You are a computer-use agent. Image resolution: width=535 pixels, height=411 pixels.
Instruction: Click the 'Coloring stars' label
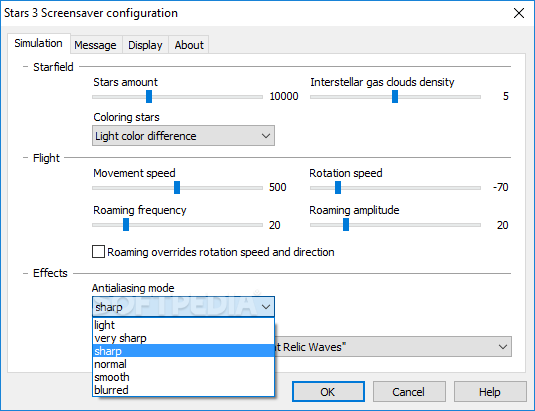pyautogui.click(x=127, y=117)
